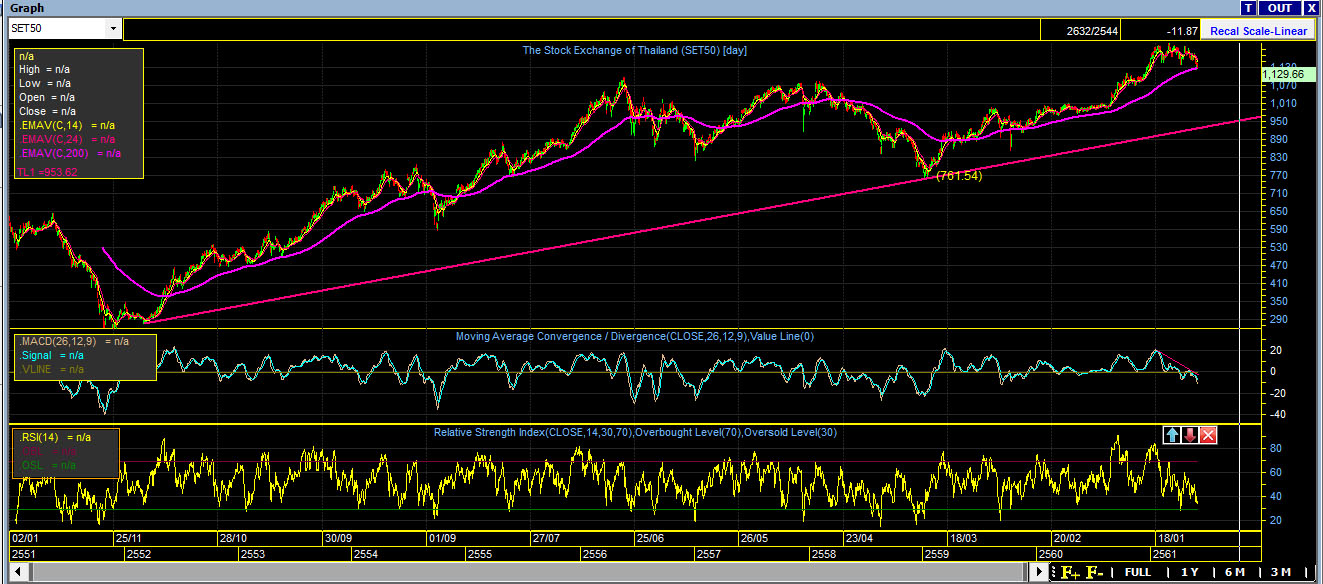Select the FULL time range
Viewport: 1323px width, 584px height.
(x=1137, y=572)
